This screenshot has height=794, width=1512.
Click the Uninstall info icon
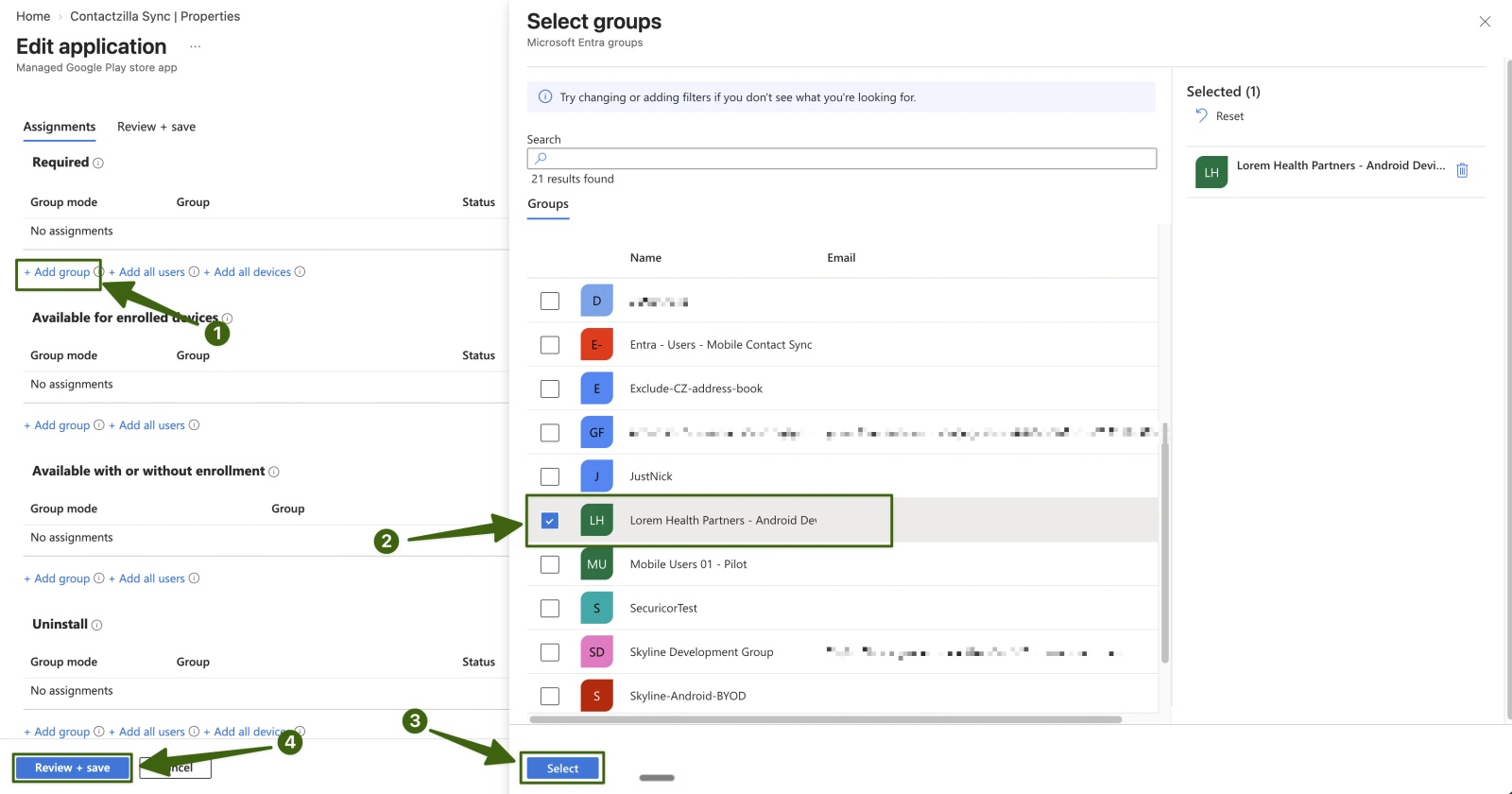(96, 625)
